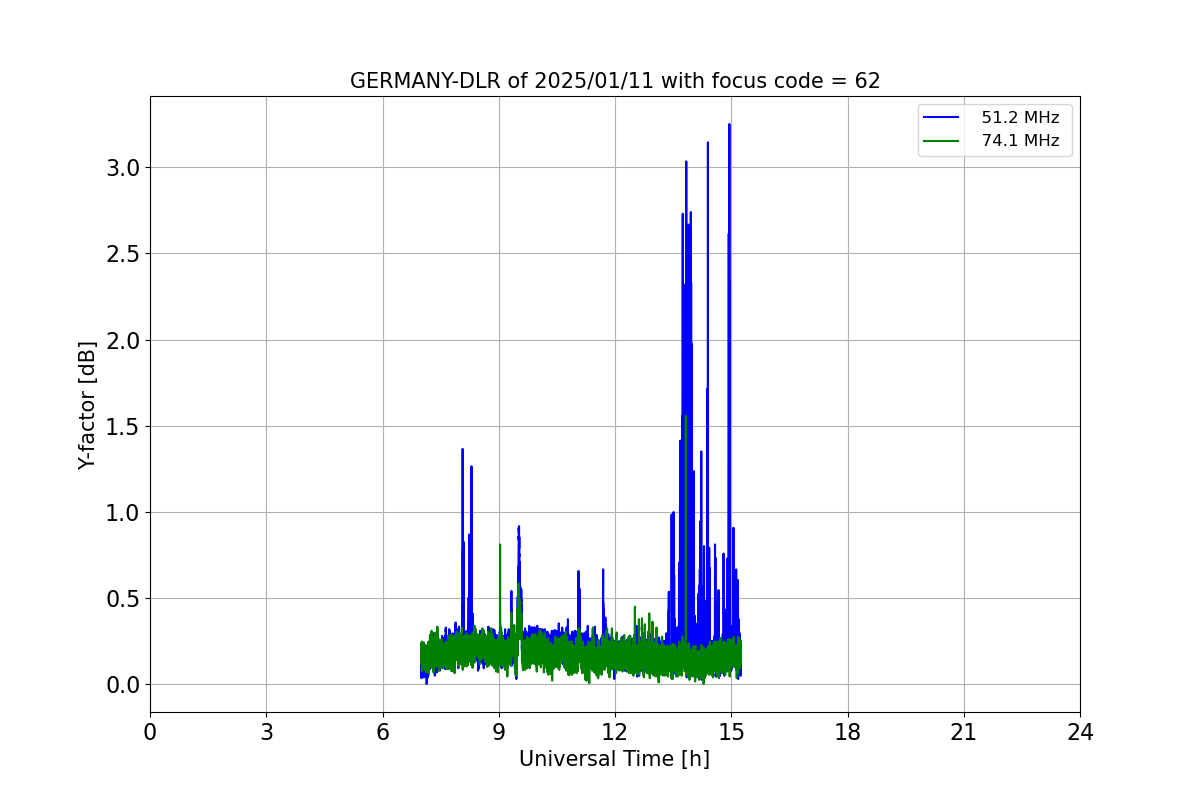Click y-axis tick label 3.0
The image size is (1200, 800).
click(123, 168)
